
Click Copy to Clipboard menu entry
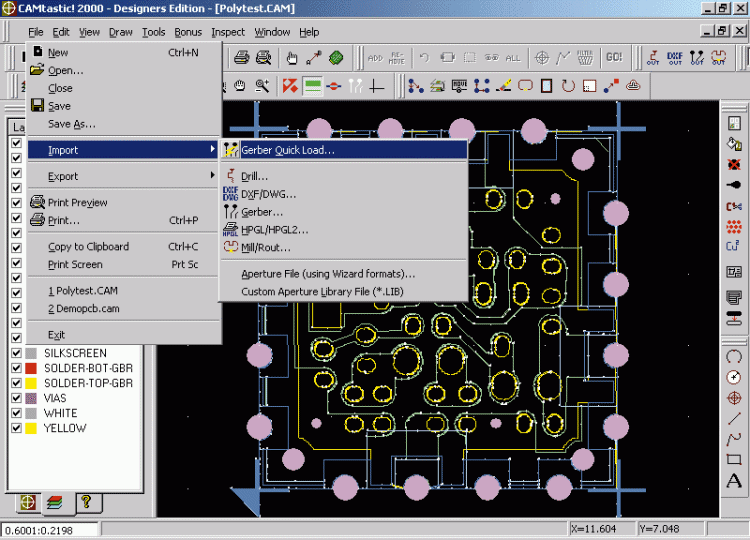click(x=123, y=246)
